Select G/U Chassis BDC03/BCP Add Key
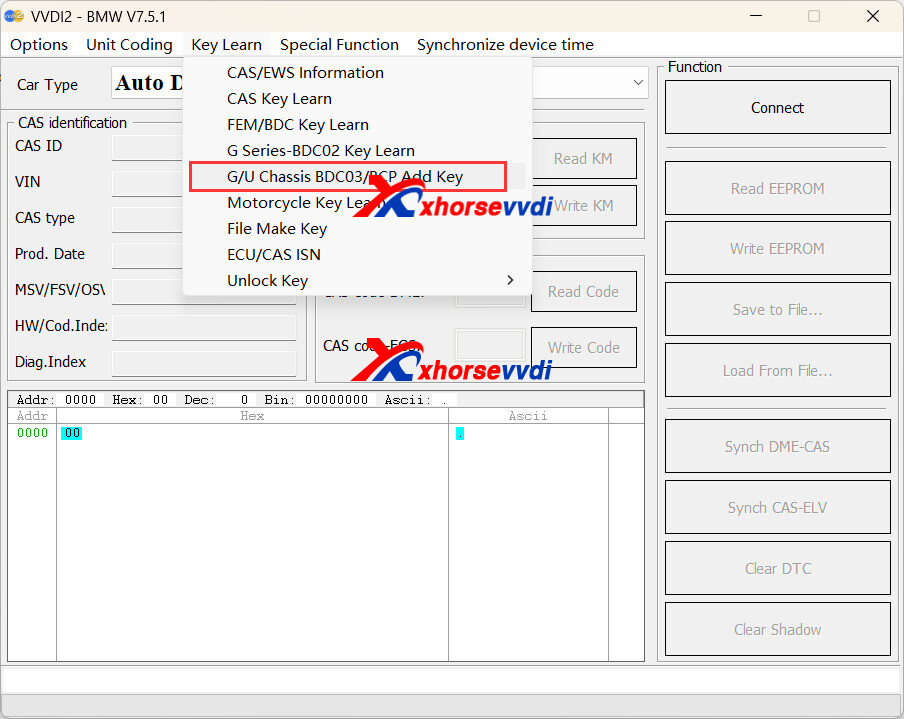The image size is (904, 719). [345, 177]
